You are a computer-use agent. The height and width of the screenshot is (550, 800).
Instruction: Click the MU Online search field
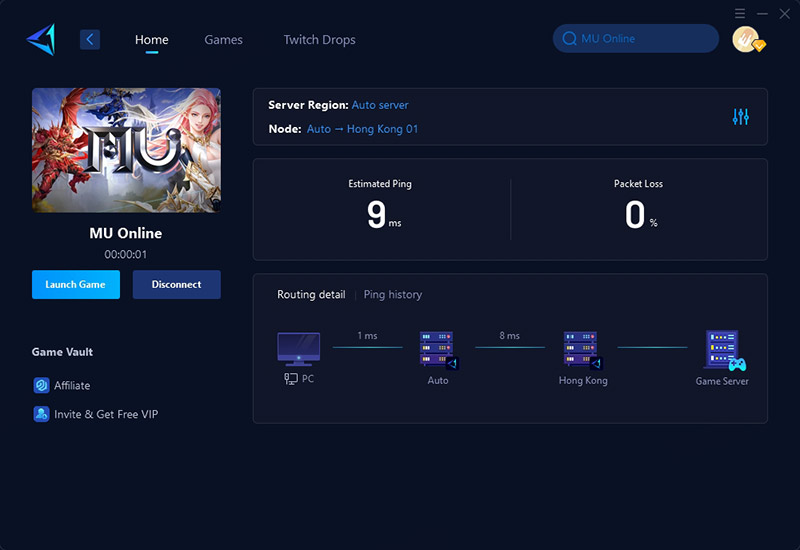(636, 39)
